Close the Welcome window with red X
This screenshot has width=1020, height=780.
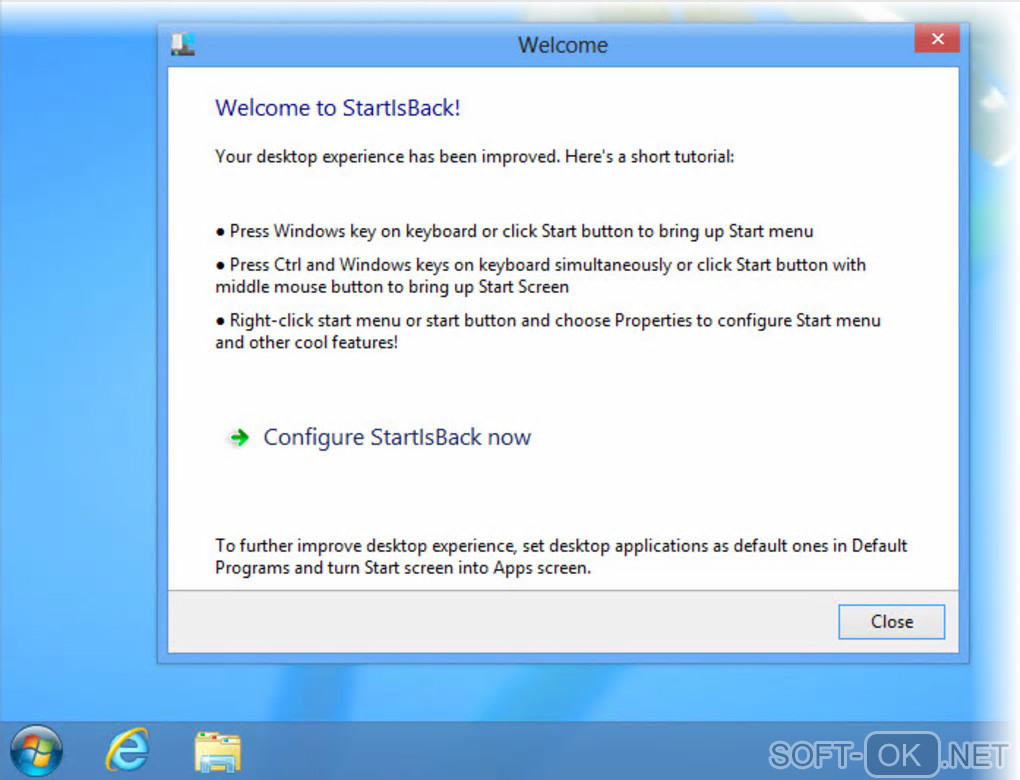[937, 39]
